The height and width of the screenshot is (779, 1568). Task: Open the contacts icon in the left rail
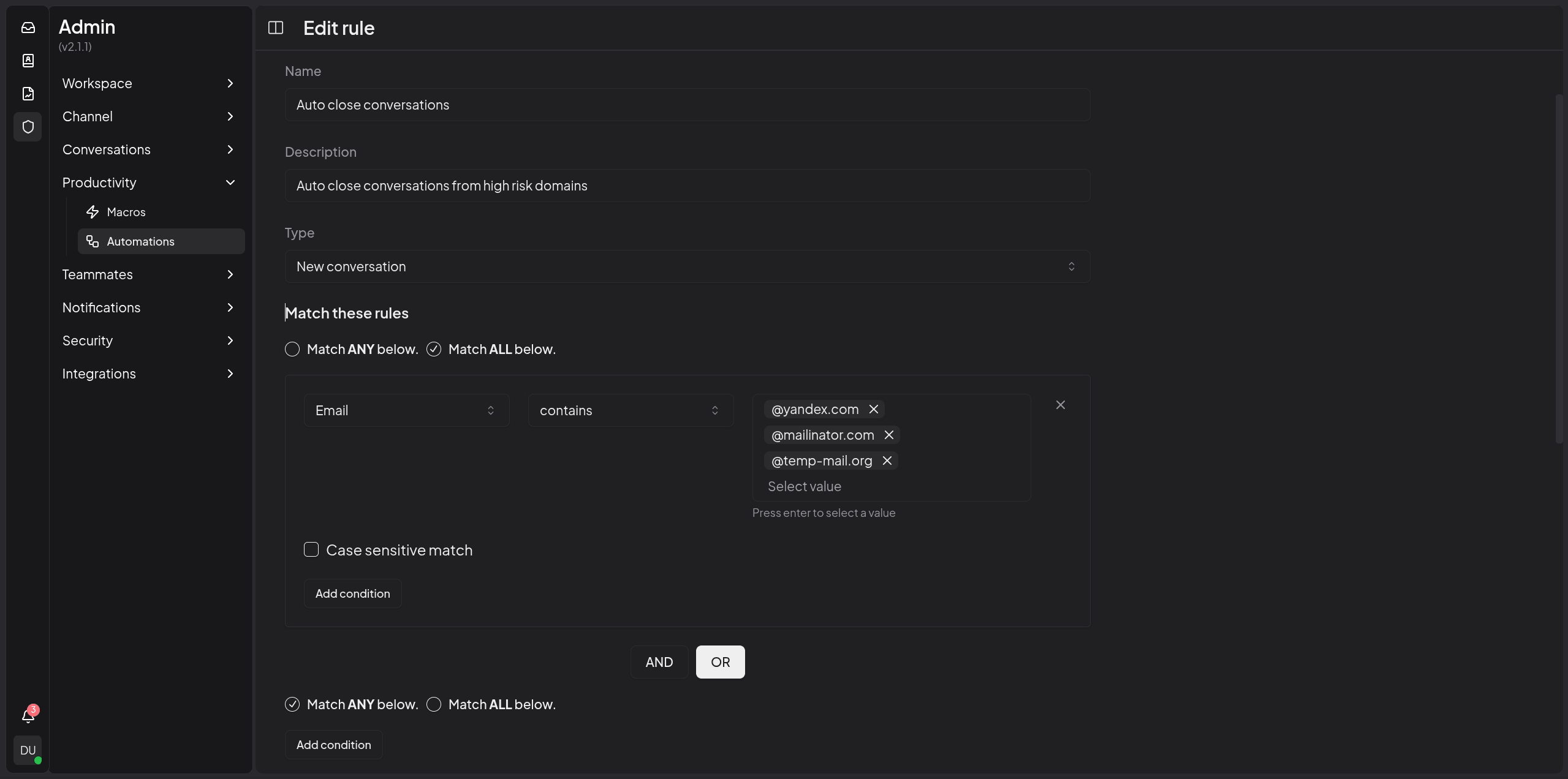28,61
